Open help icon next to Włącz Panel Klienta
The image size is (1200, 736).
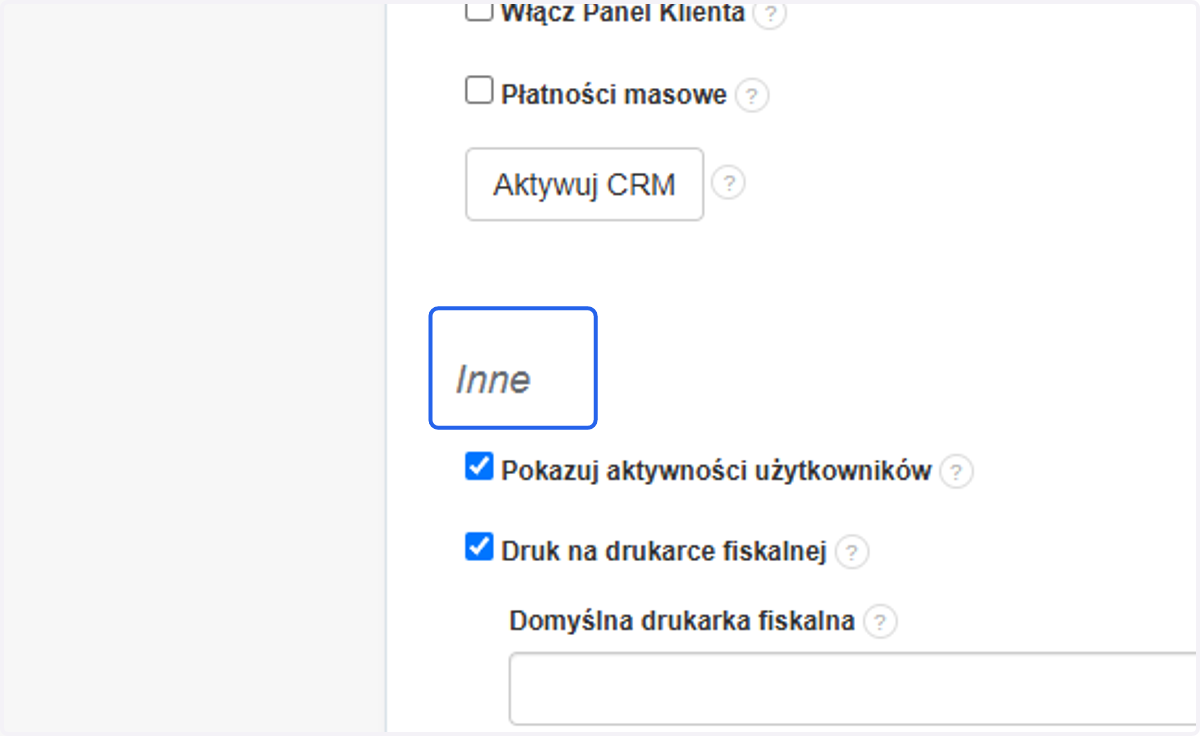point(769,14)
